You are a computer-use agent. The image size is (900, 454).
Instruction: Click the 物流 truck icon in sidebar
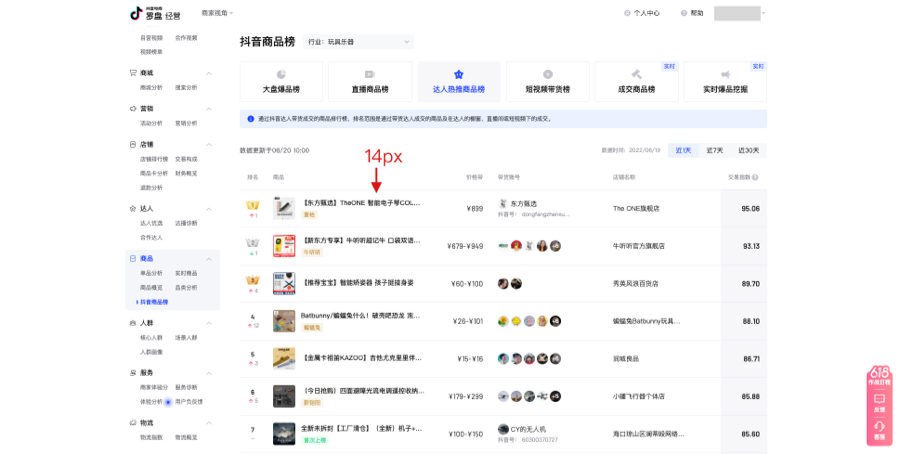(133, 422)
